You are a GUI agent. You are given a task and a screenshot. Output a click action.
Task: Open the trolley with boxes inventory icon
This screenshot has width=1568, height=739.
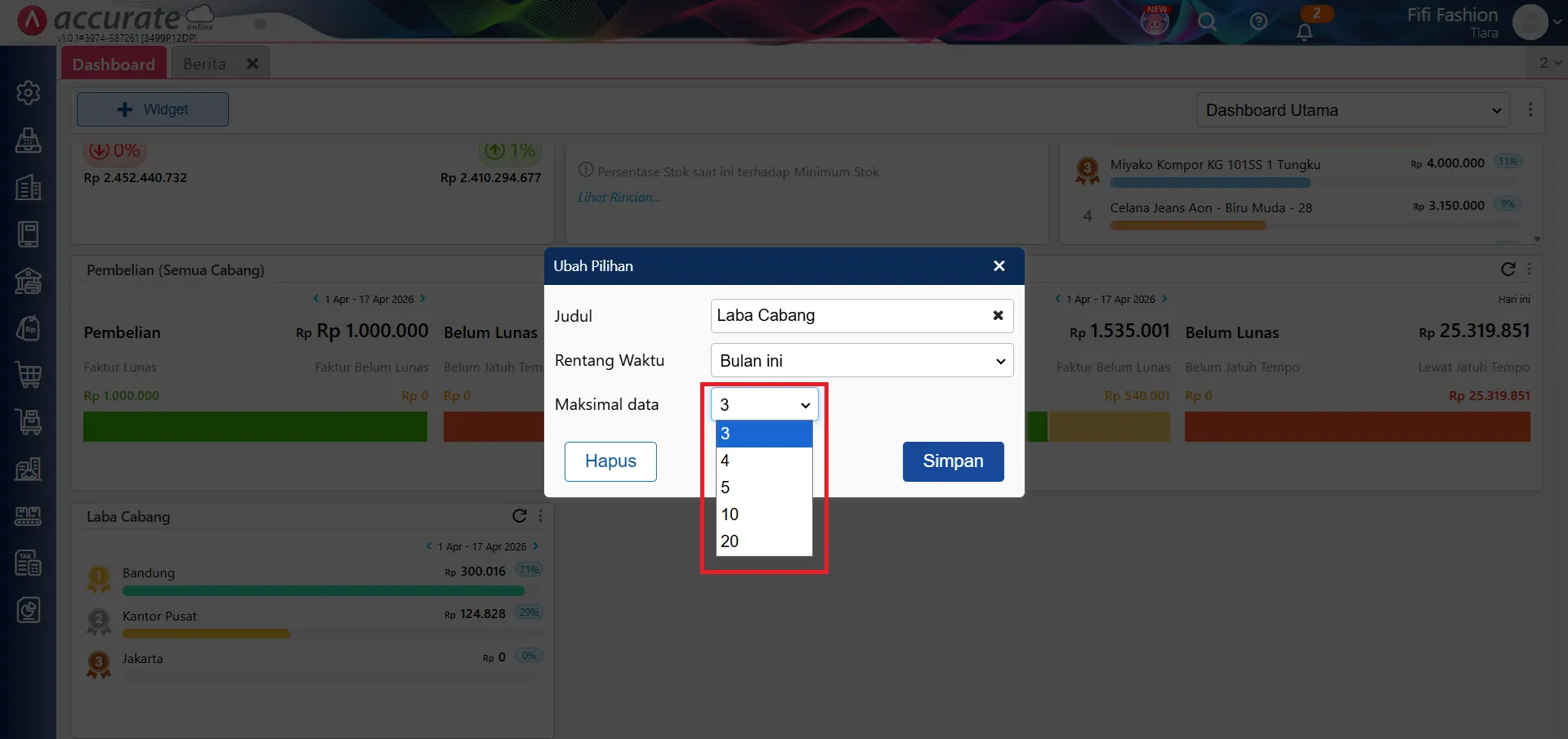point(29,422)
